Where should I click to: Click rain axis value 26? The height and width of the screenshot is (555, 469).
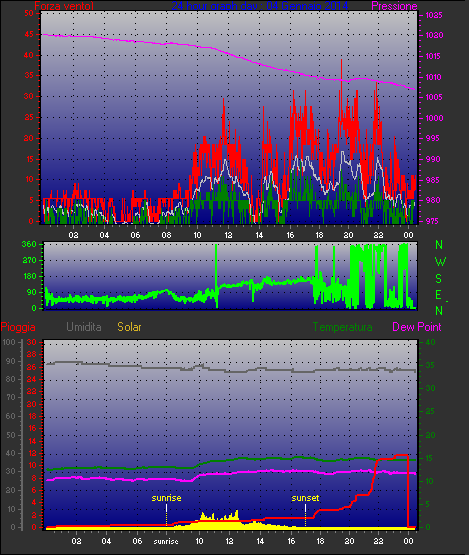(32, 367)
